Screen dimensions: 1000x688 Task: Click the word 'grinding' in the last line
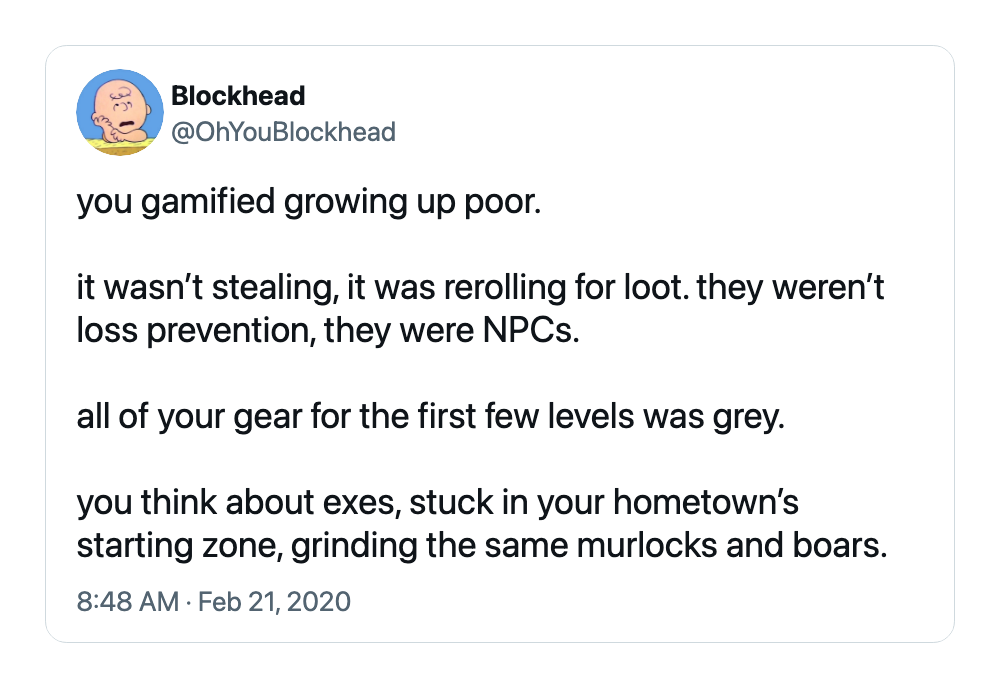[354, 546]
